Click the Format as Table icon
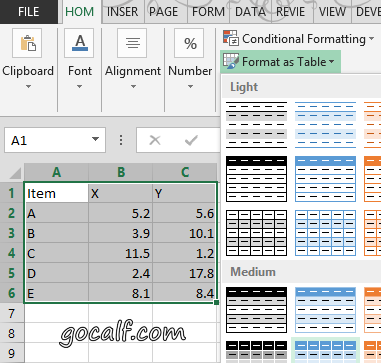 click(231, 61)
